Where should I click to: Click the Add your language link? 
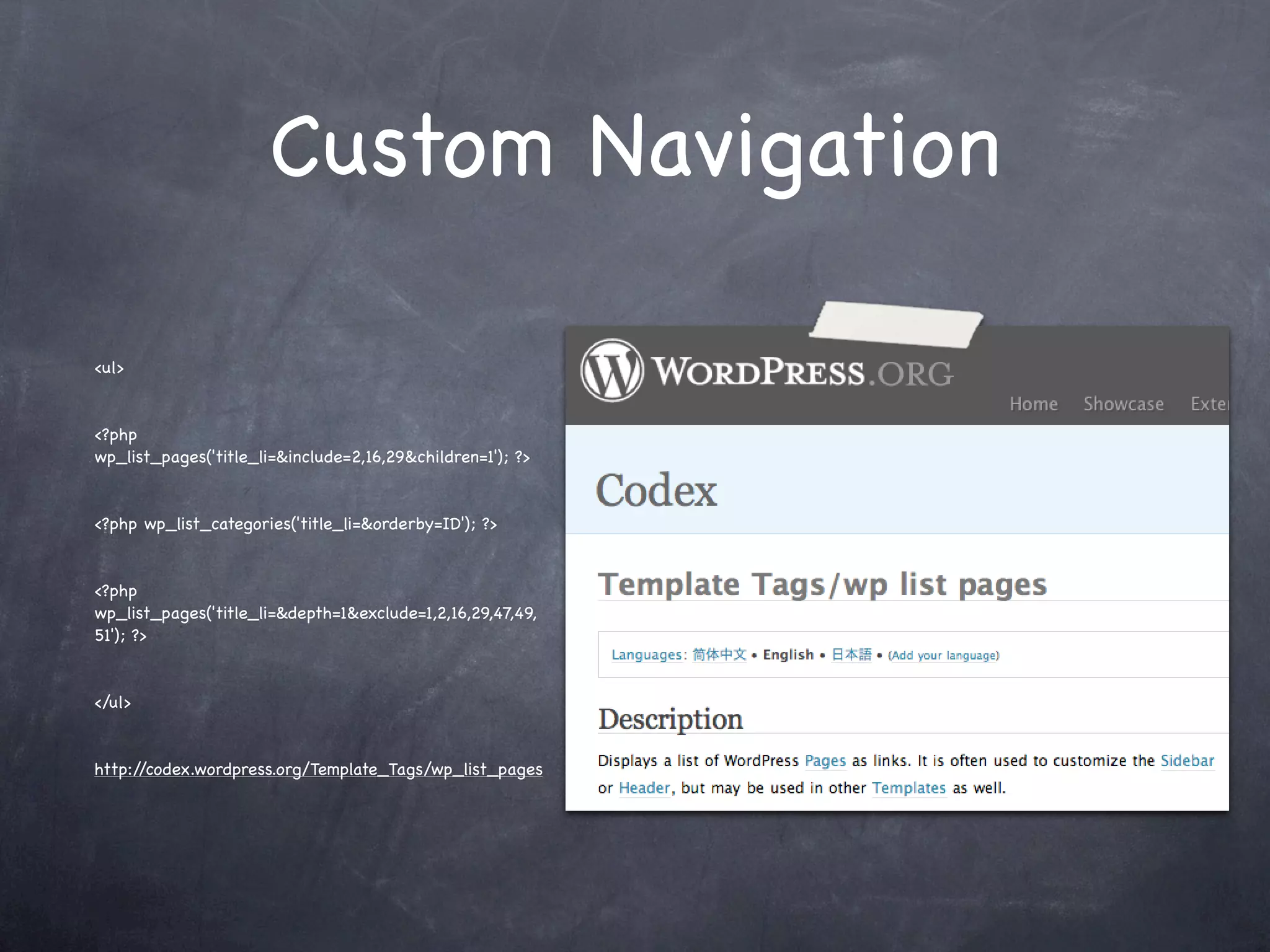[x=944, y=656]
